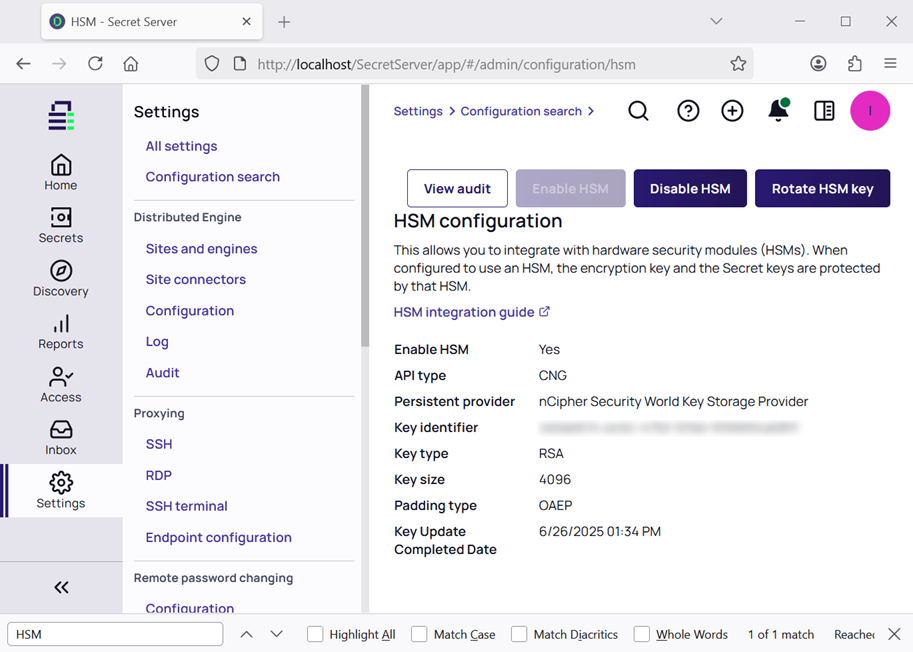Open a new browser tab
913x652 pixels.
pos(284,22)
